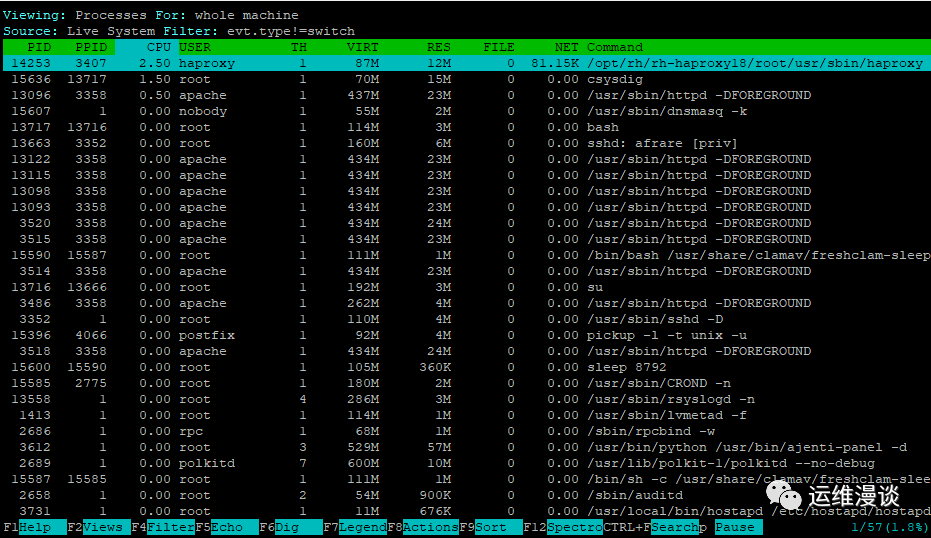Open the F8 Actions menu
This screenshot has width=931, height=538.
pos(423,527)
